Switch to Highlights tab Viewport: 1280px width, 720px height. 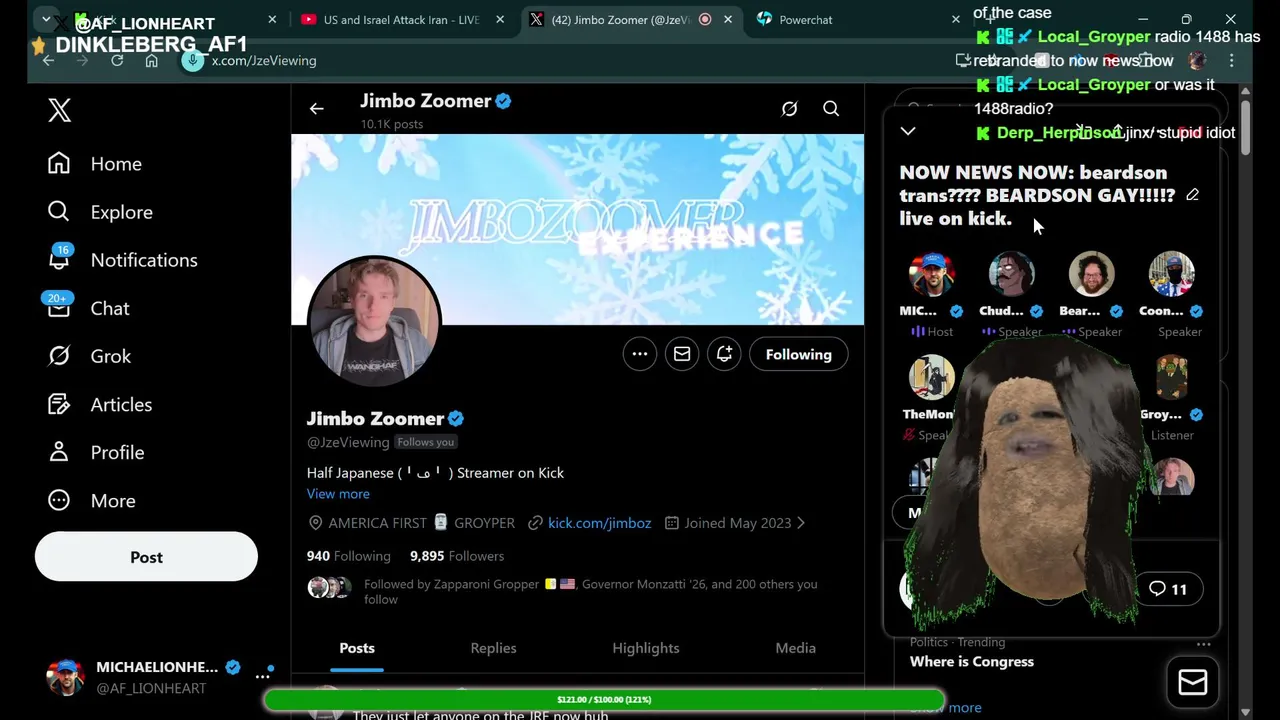point(646,648)
